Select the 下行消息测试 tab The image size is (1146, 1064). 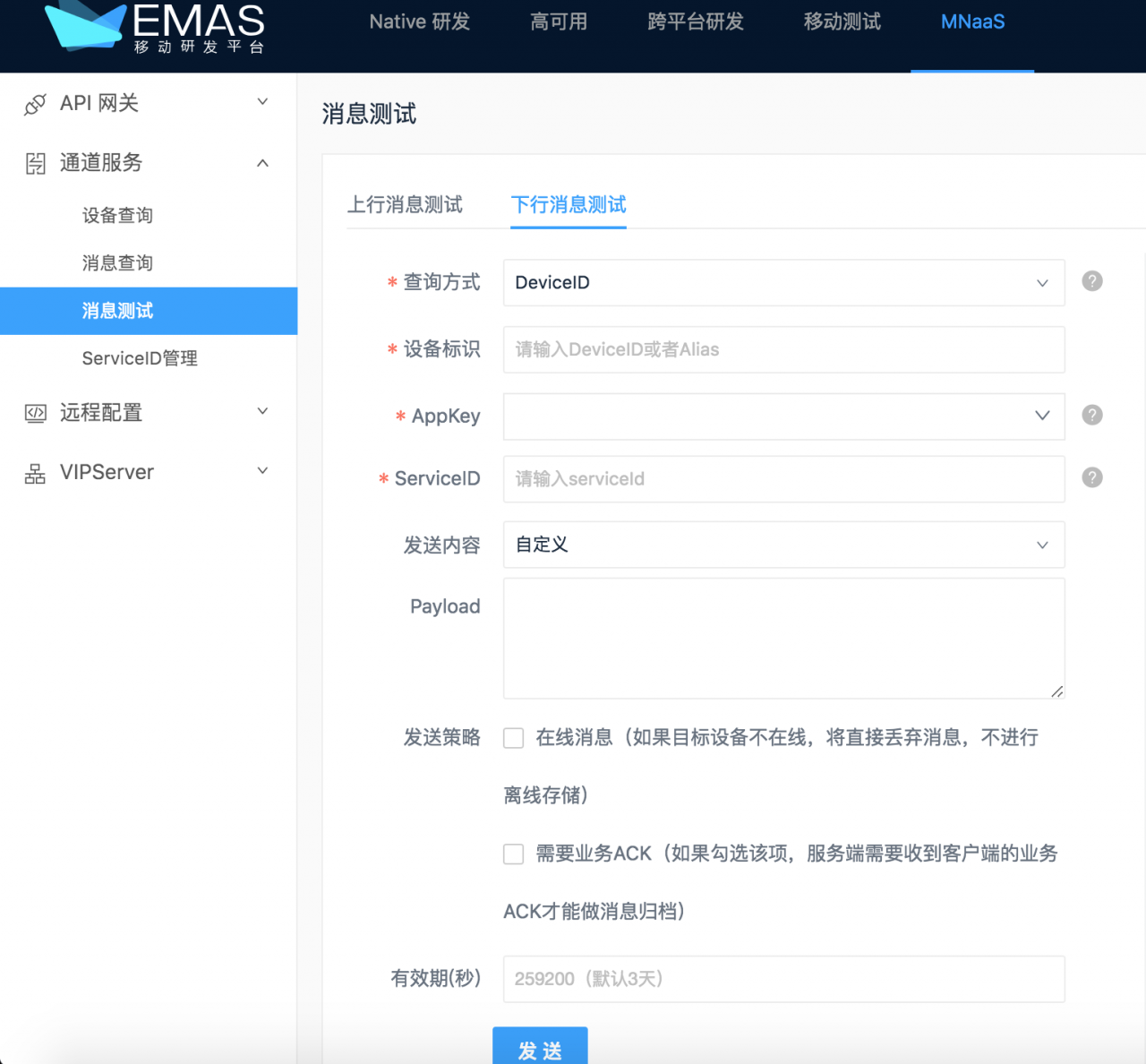569,205
